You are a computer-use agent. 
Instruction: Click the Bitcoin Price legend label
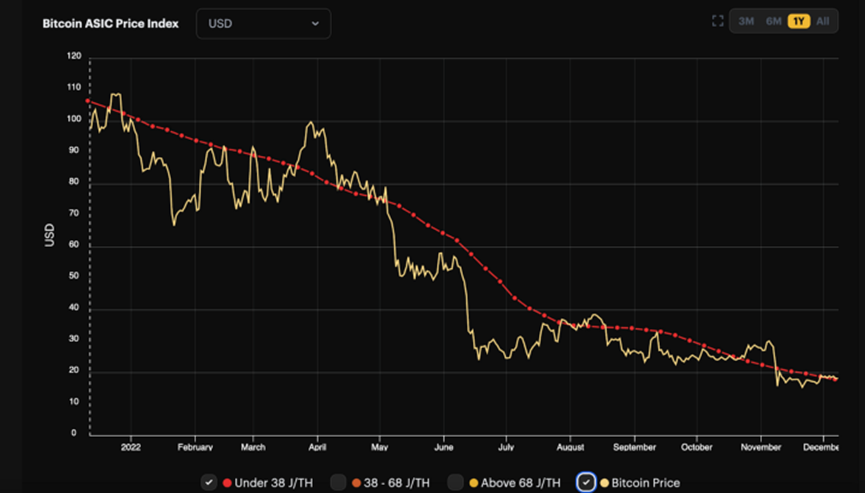pos(646,483)
